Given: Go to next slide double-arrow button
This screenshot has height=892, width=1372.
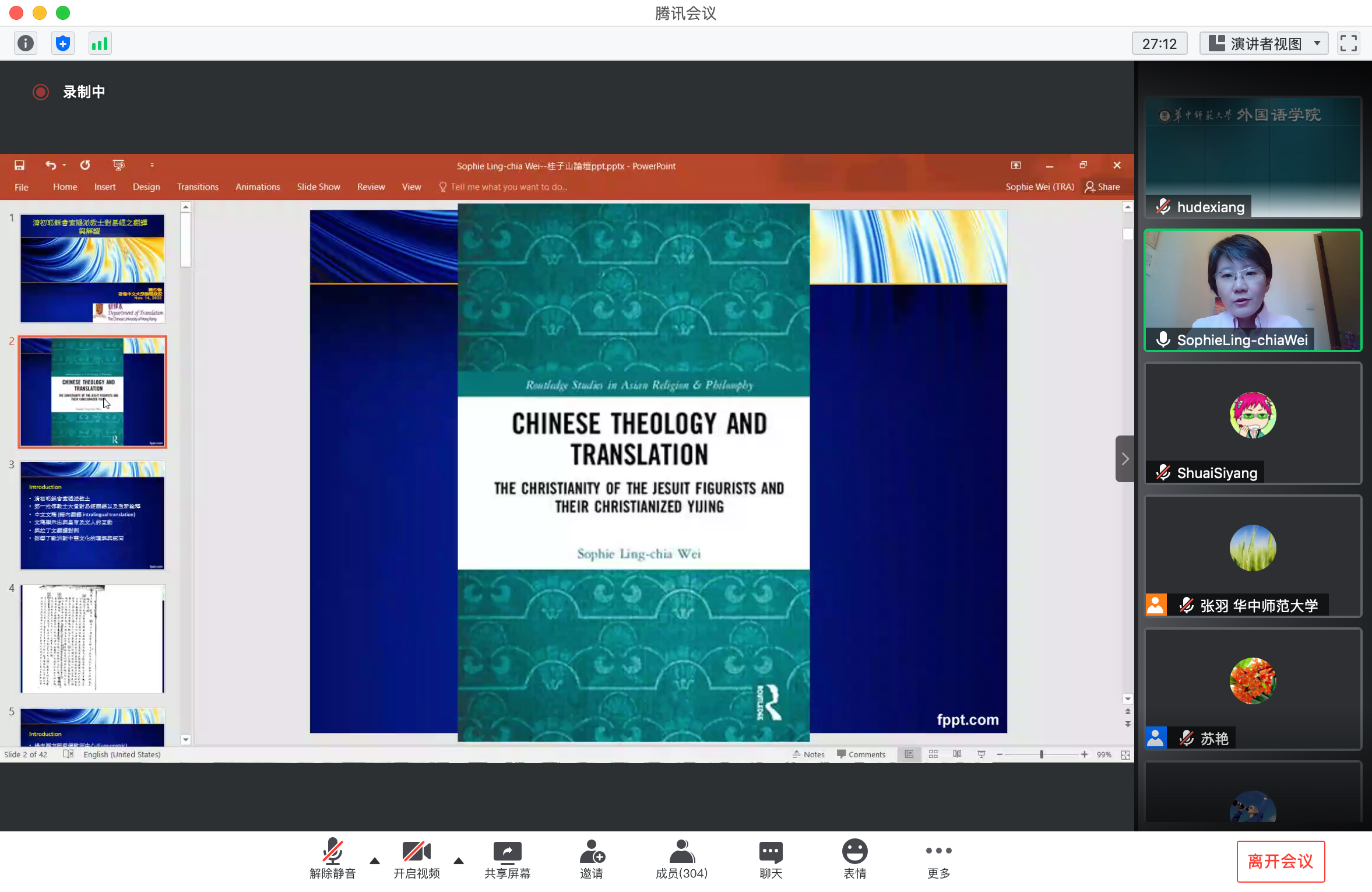Looking at the screenshot, I should point(1128,724).
